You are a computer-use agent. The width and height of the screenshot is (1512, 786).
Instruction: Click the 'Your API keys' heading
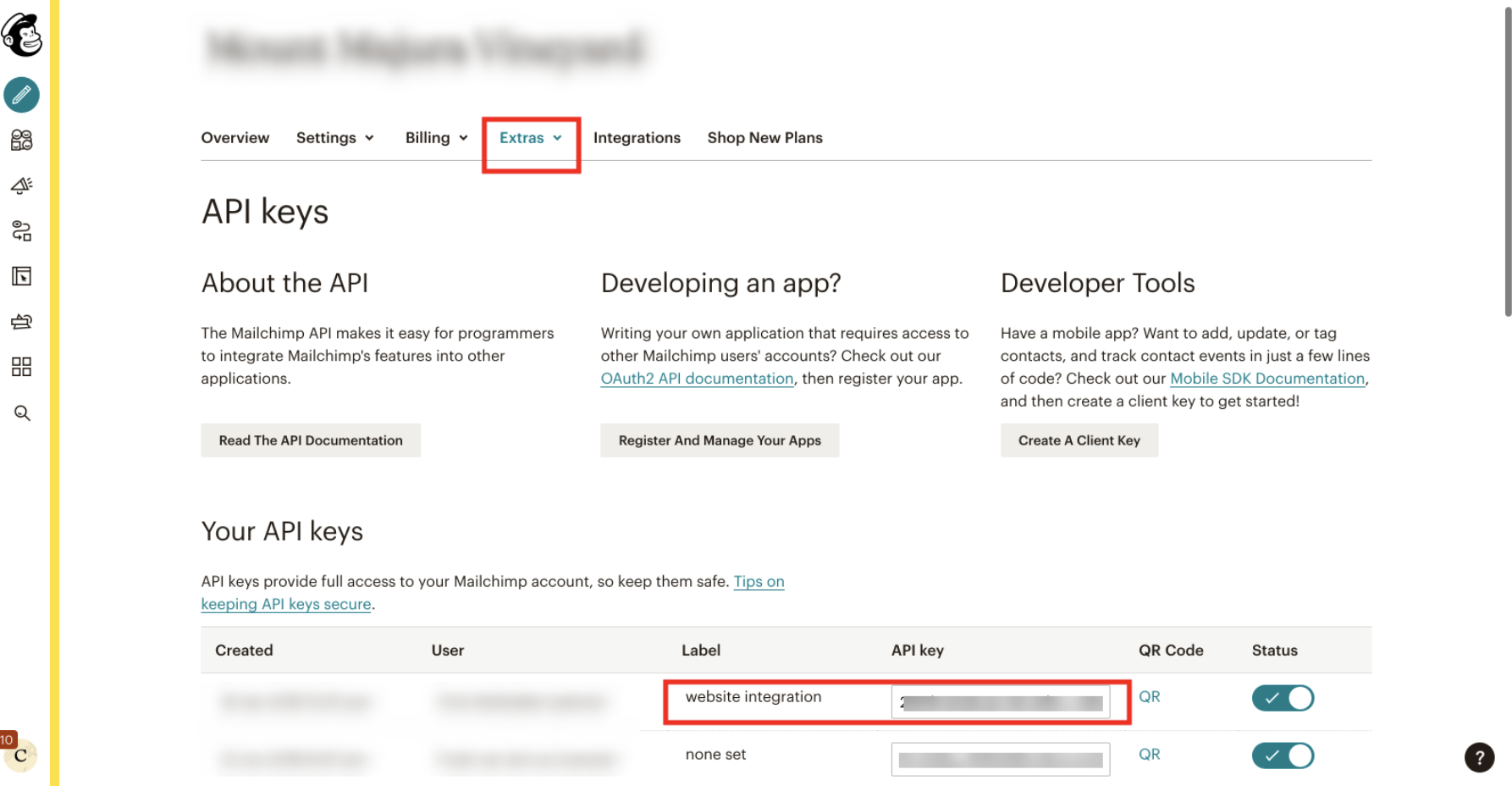(x=282, y=532)
